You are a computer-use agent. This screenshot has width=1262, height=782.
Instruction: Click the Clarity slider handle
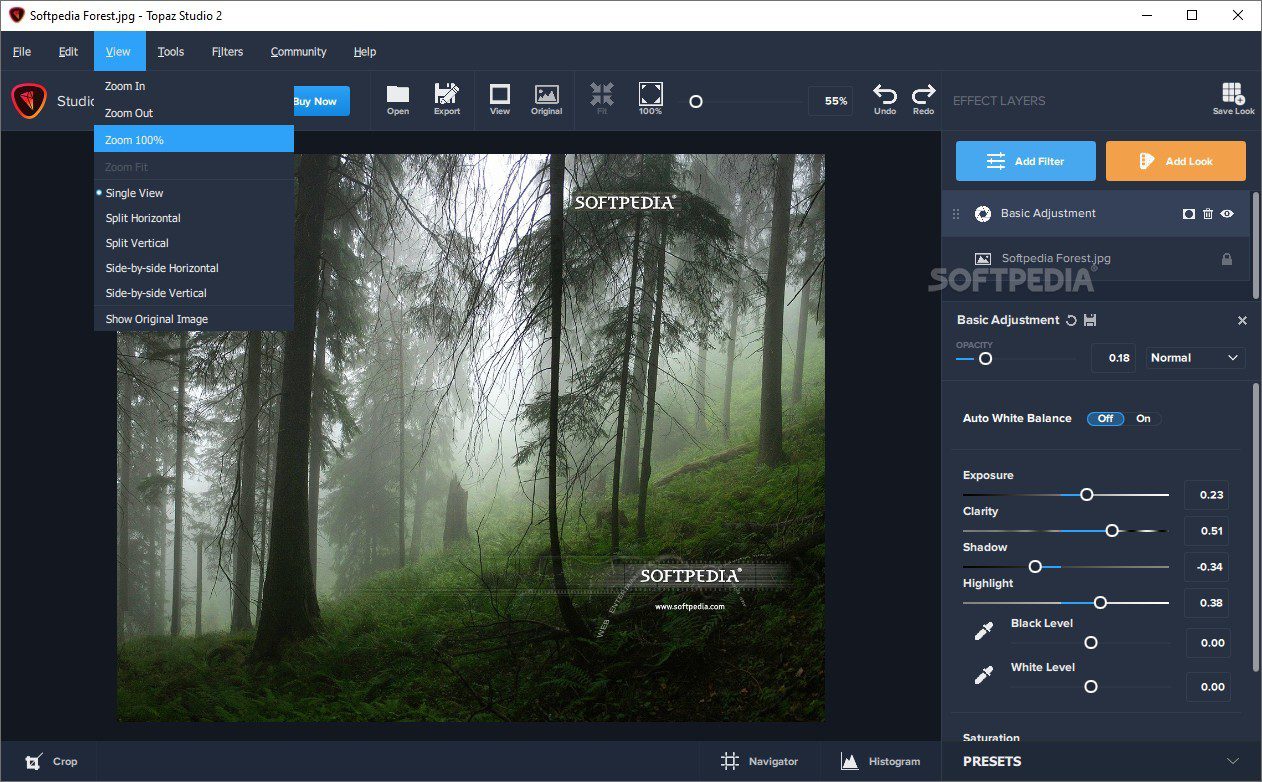[x=1112, y=530]
